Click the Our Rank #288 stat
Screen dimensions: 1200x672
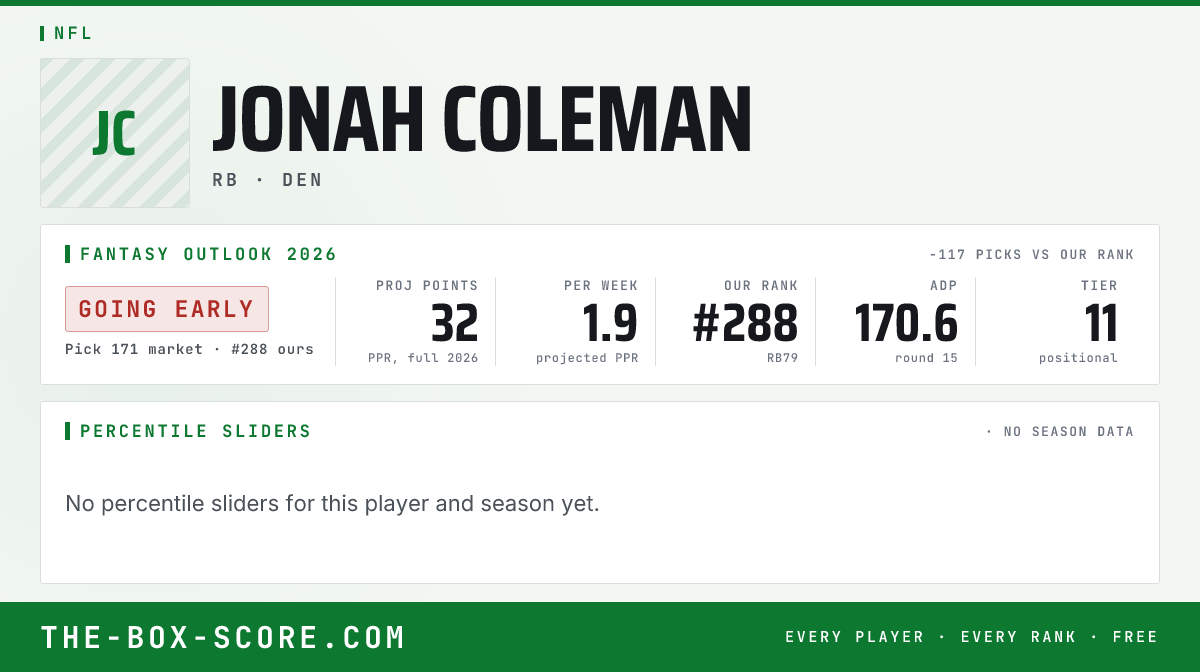point(745,324)
